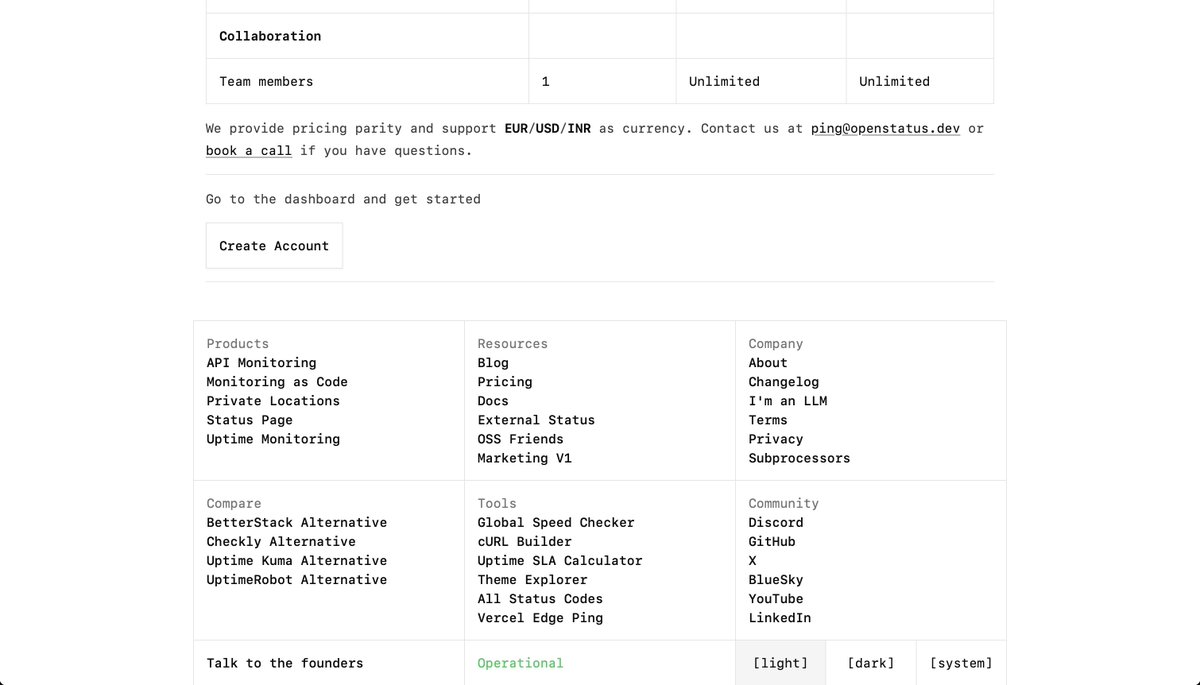Follow the 'book a call' link
1200x685 pixels.
(x=249, y=150)
